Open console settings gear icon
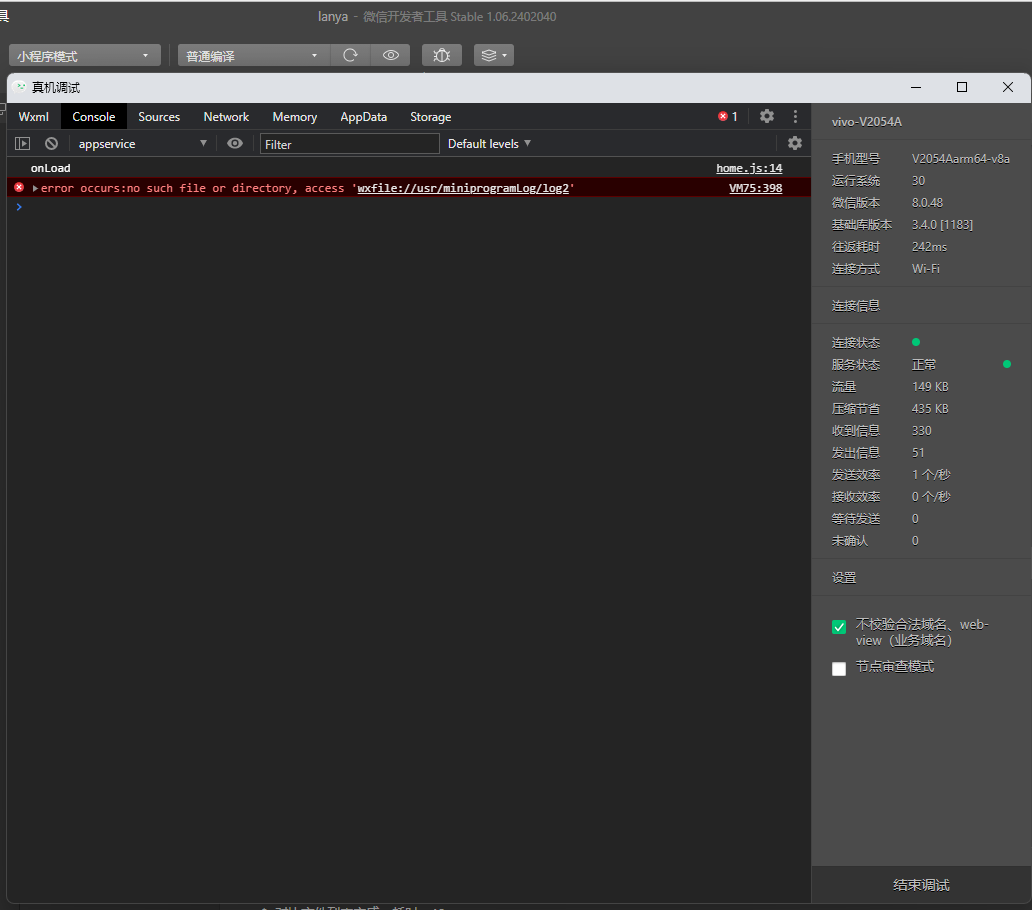 click(x=795, y=143)
